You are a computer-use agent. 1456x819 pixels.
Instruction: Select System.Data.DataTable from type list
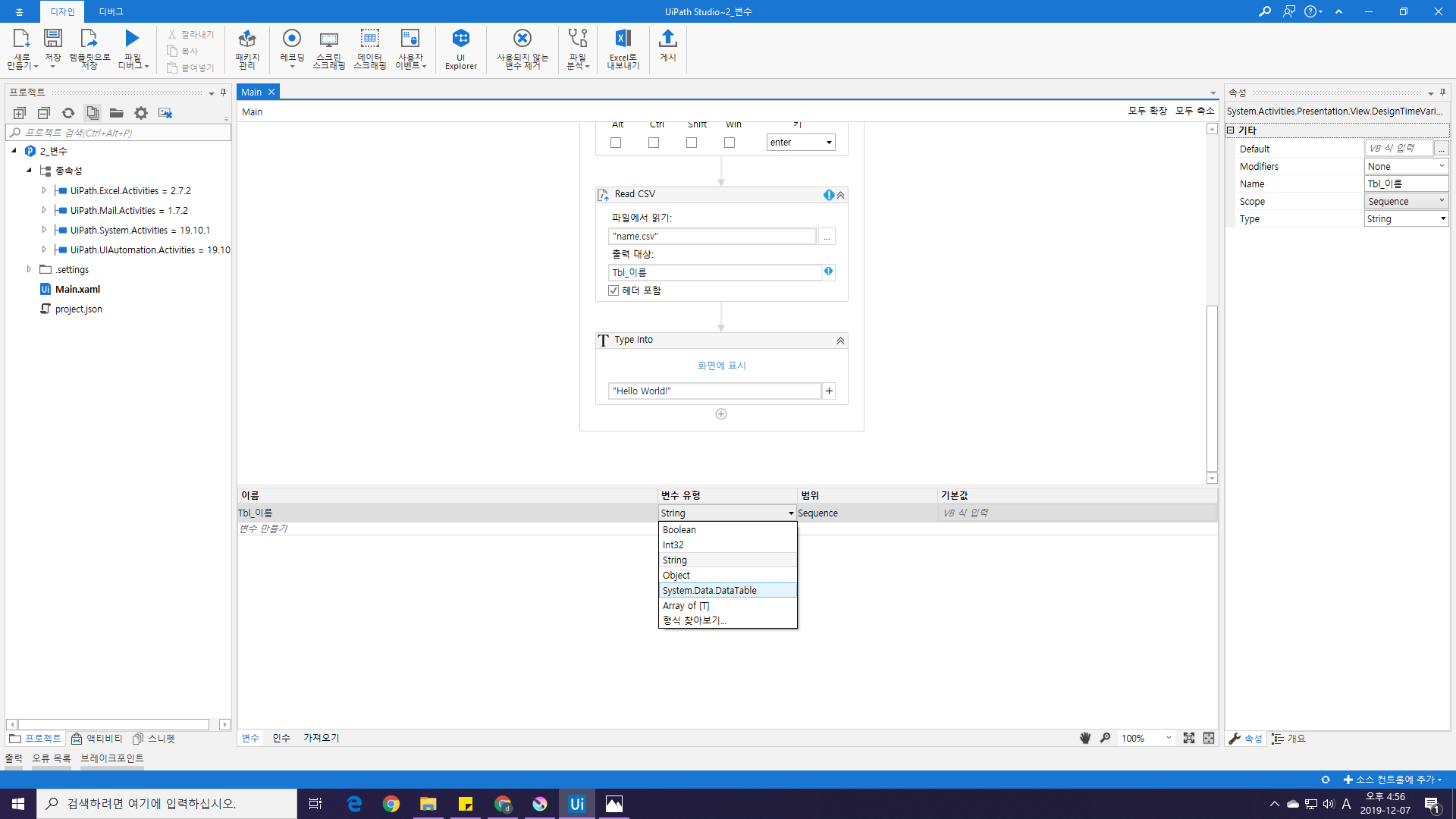tap(710, 590)
